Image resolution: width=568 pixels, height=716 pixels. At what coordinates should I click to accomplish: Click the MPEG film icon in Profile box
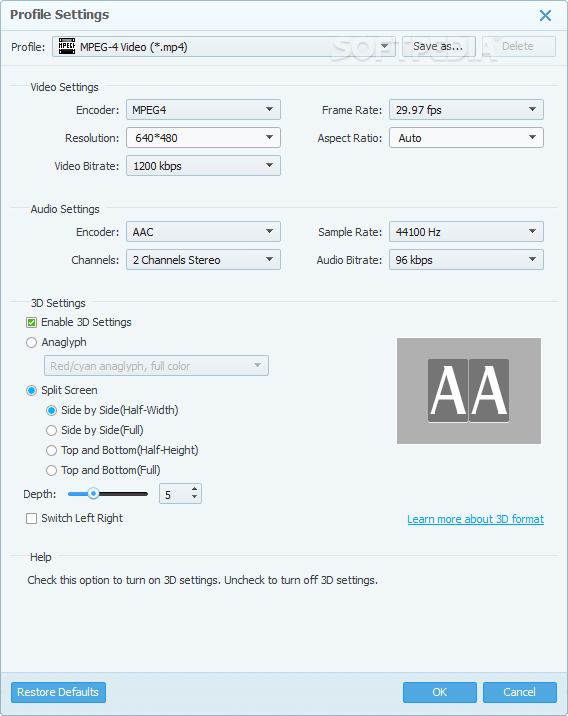[x=67, y=46]
